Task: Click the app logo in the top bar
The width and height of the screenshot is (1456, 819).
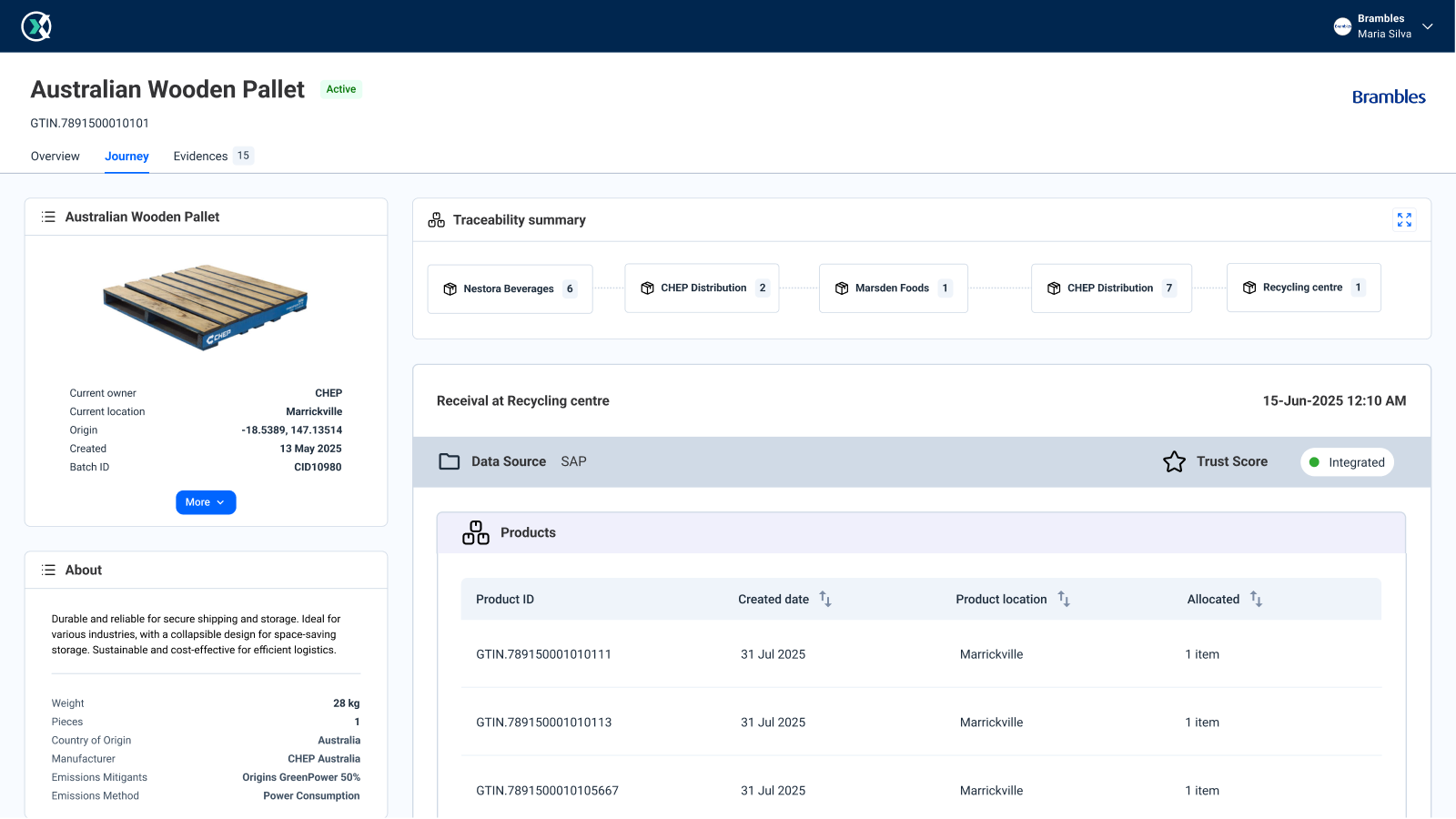Action: coord(36,26)
